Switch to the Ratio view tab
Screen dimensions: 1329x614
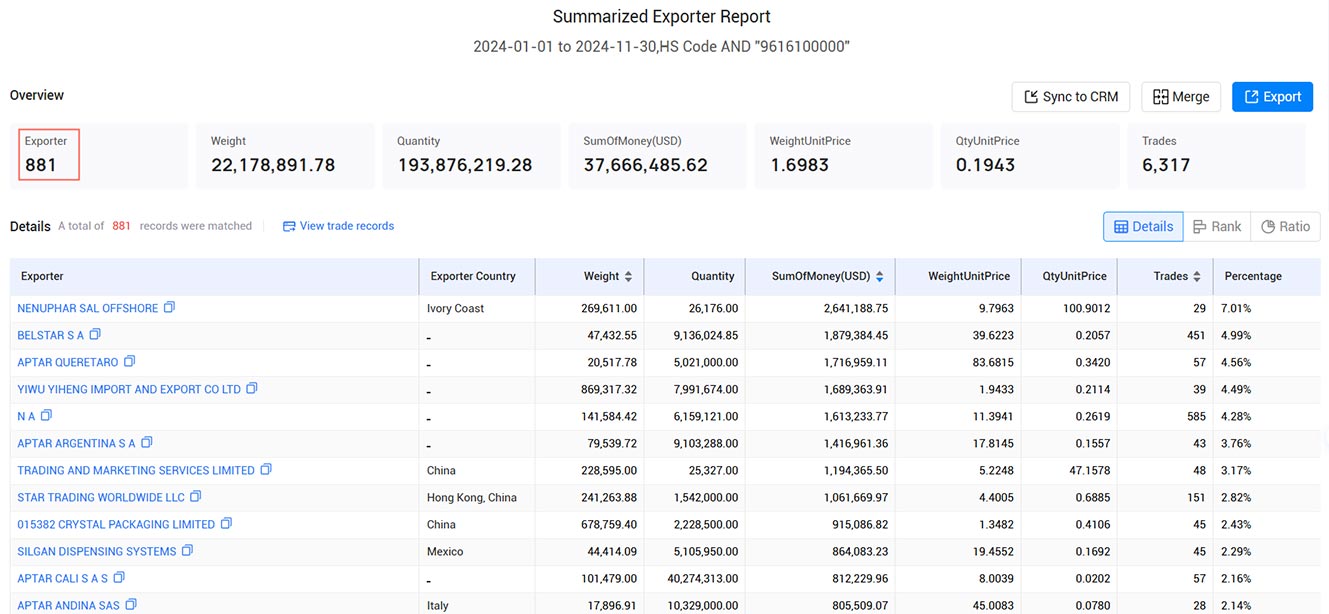[1285, 227]
